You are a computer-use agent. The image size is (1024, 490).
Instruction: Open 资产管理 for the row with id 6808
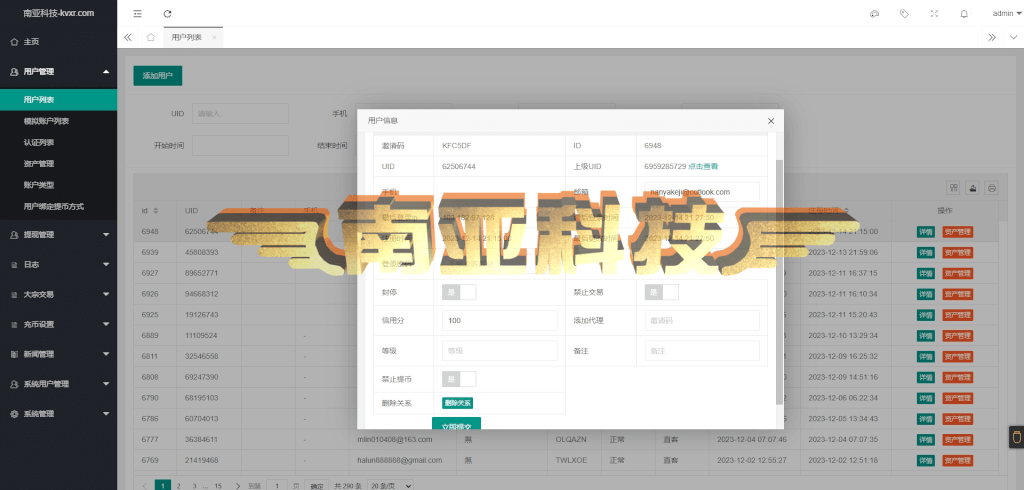957,377
